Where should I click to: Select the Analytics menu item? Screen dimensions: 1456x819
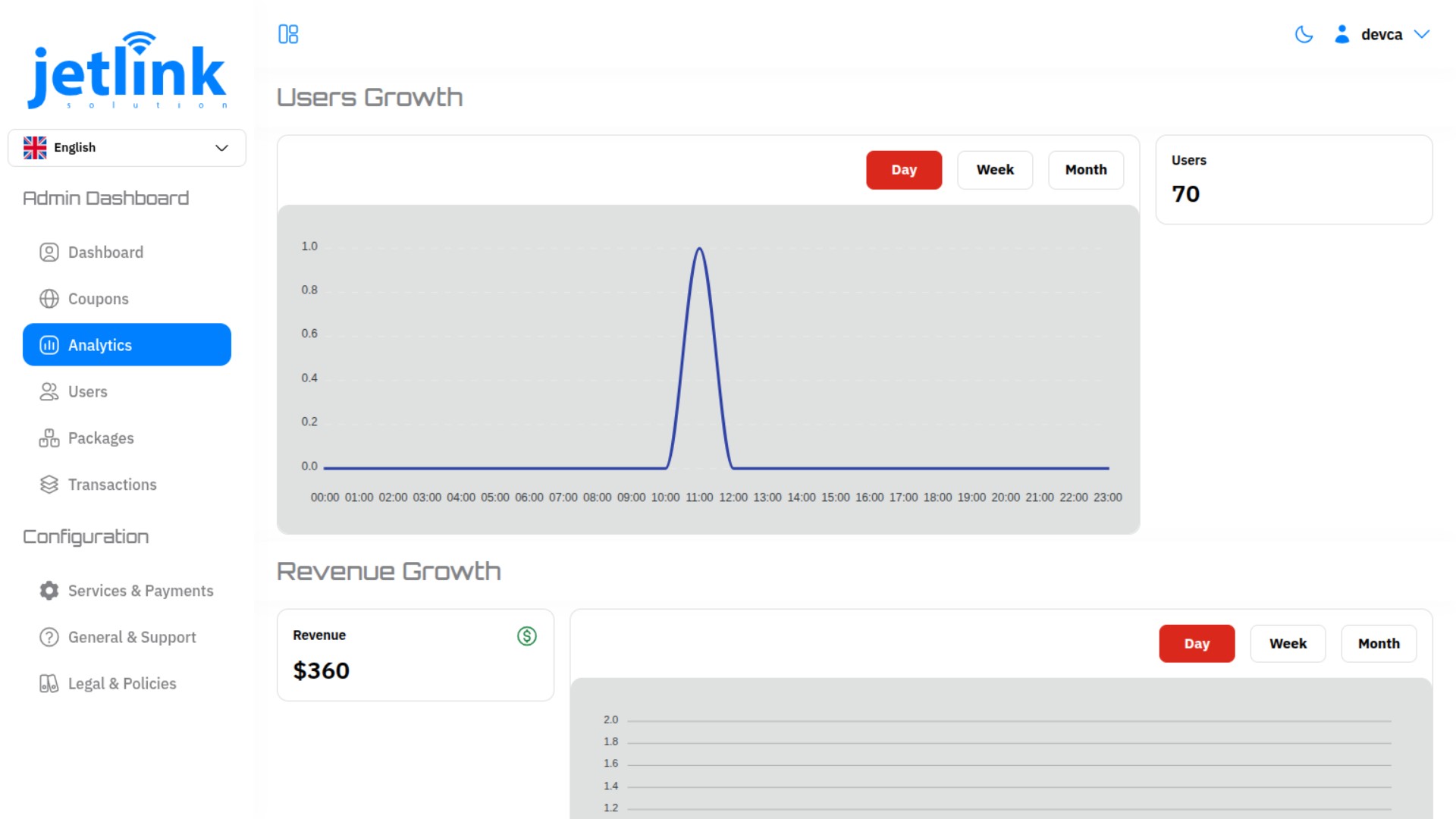coord(127,345)
